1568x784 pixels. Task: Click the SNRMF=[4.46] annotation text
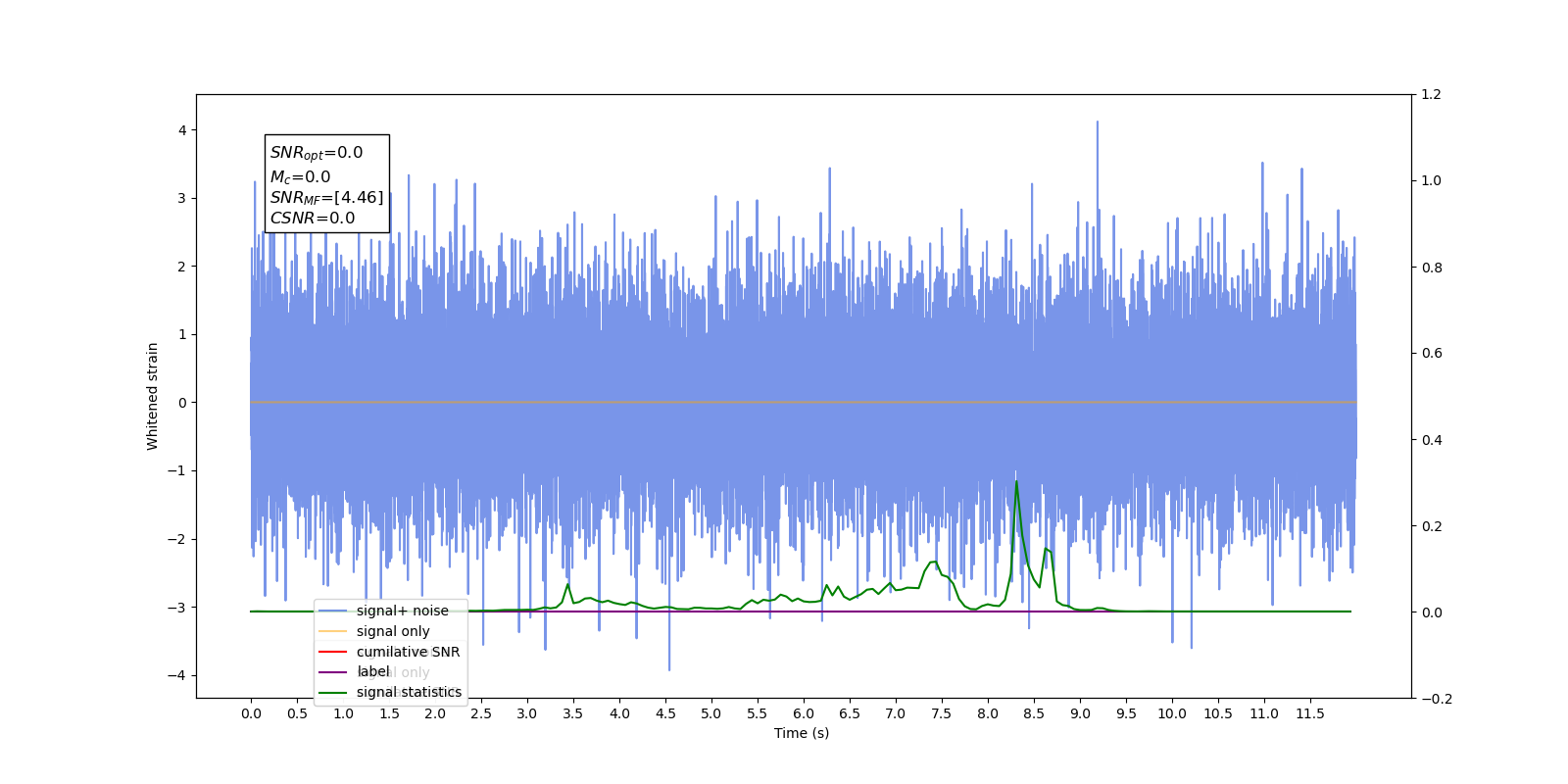click(x=326, y=198)
